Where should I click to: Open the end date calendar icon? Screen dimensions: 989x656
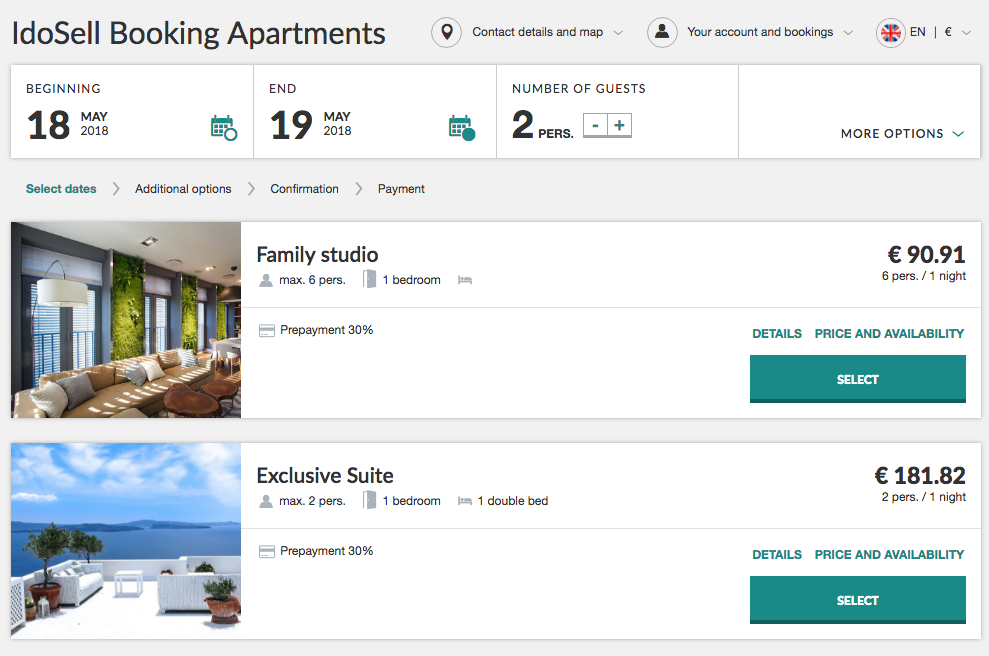(x=461, y=127)
